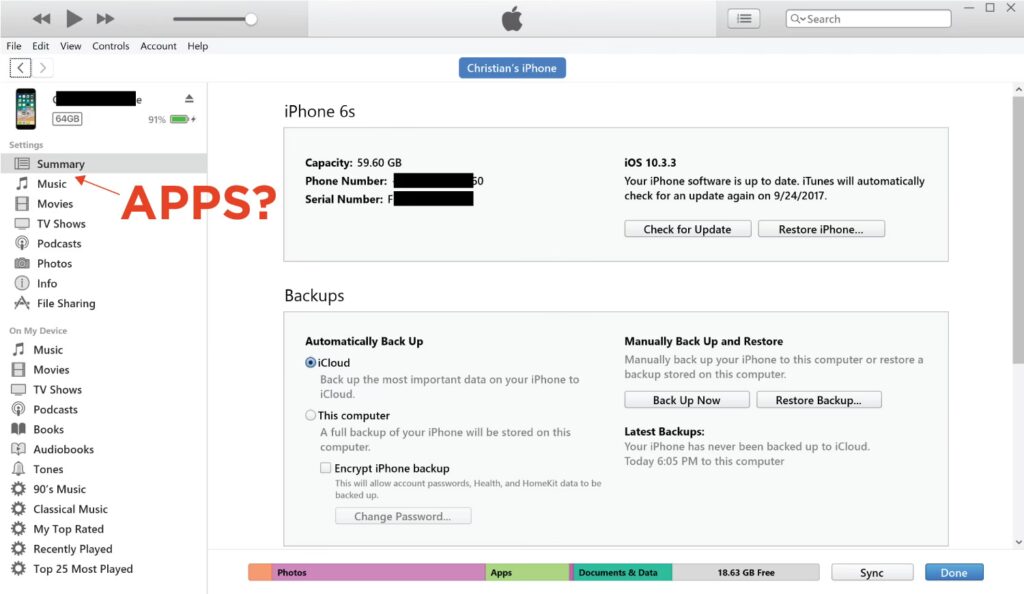Select the iCloud backup radio button

[311, 363]
